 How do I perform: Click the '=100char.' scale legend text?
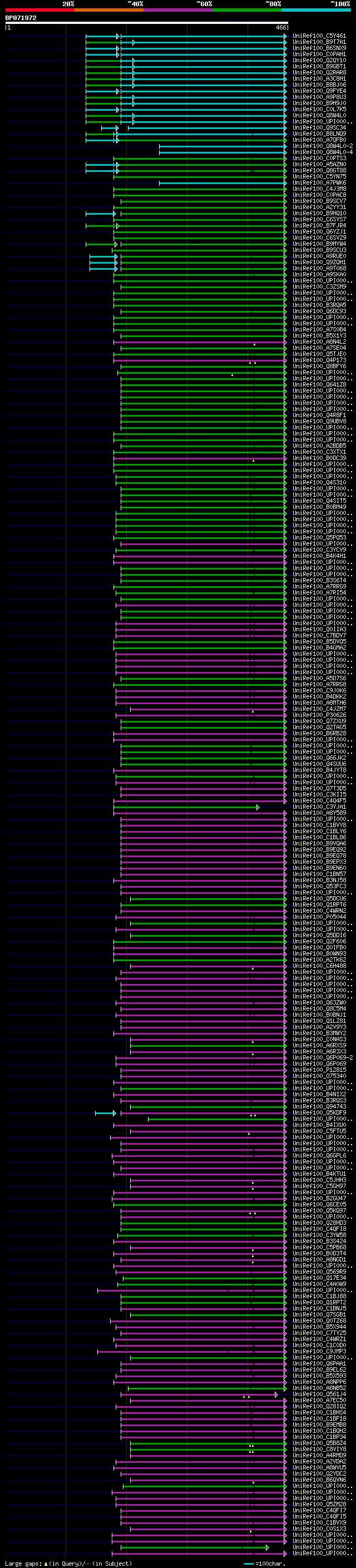pos(270,1564)
